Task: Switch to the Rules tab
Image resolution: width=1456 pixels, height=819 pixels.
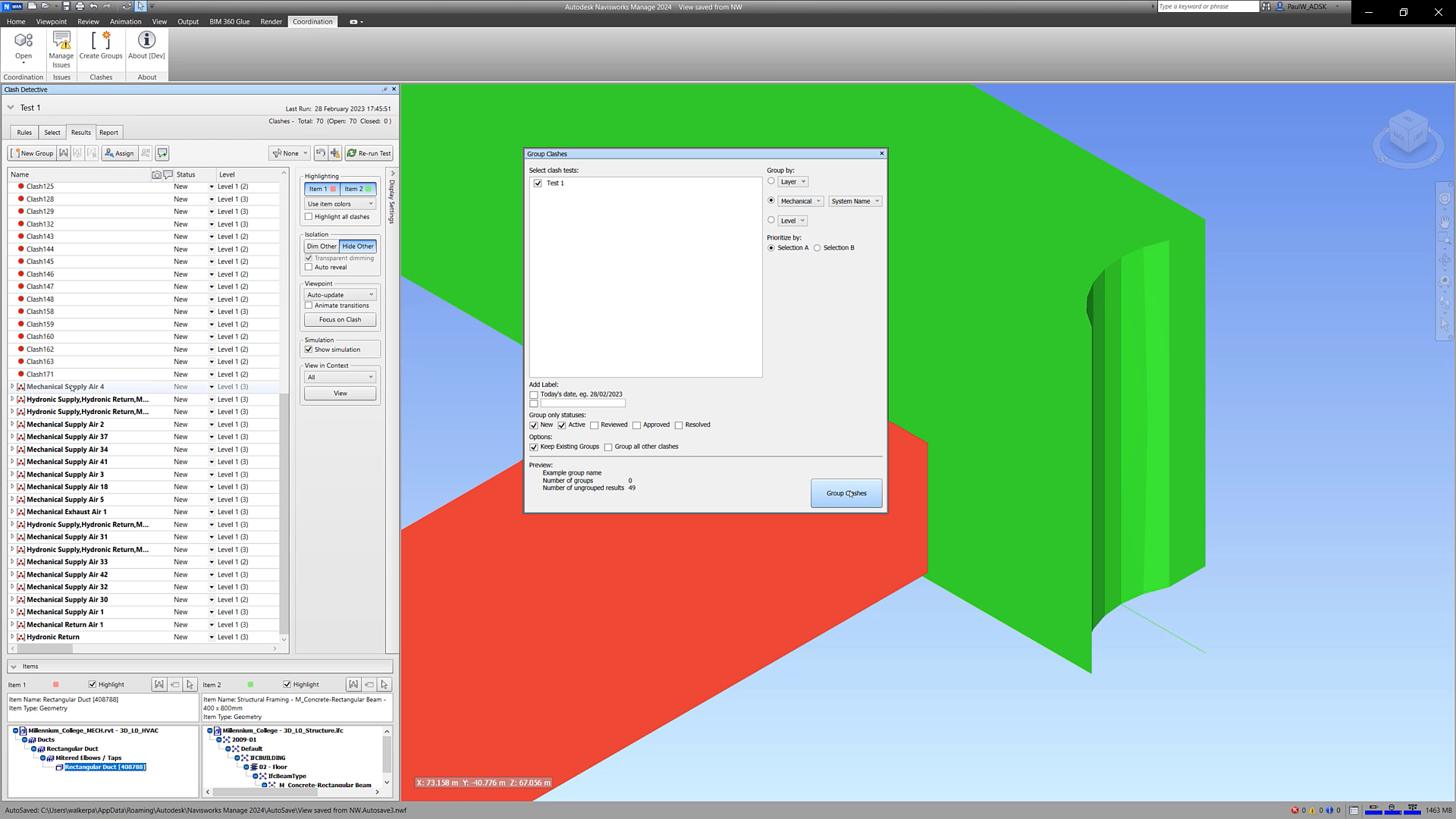Action: tap(24, 133)
